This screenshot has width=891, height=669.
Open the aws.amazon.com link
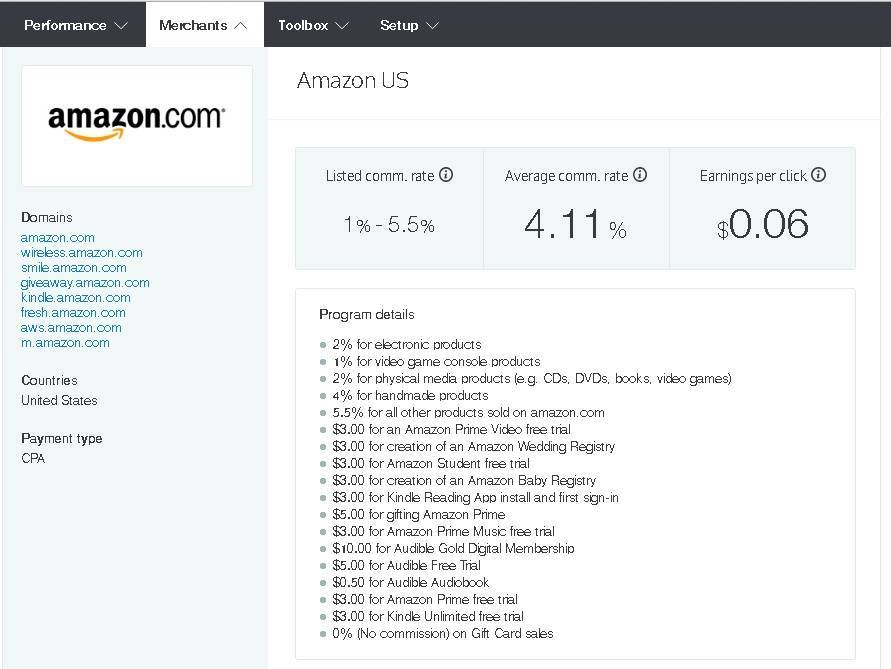(71, 328)
